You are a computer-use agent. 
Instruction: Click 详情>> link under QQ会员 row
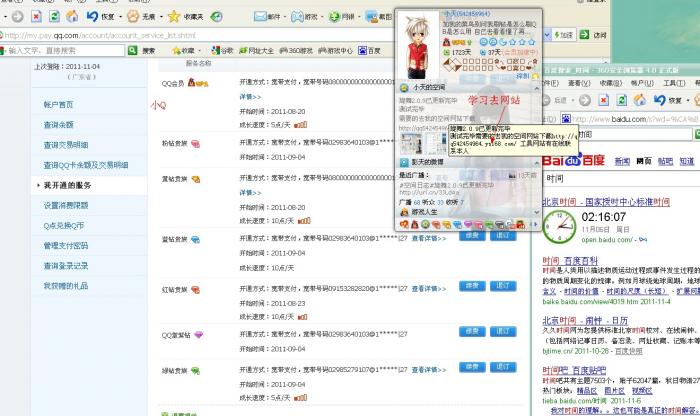(250, 96)
